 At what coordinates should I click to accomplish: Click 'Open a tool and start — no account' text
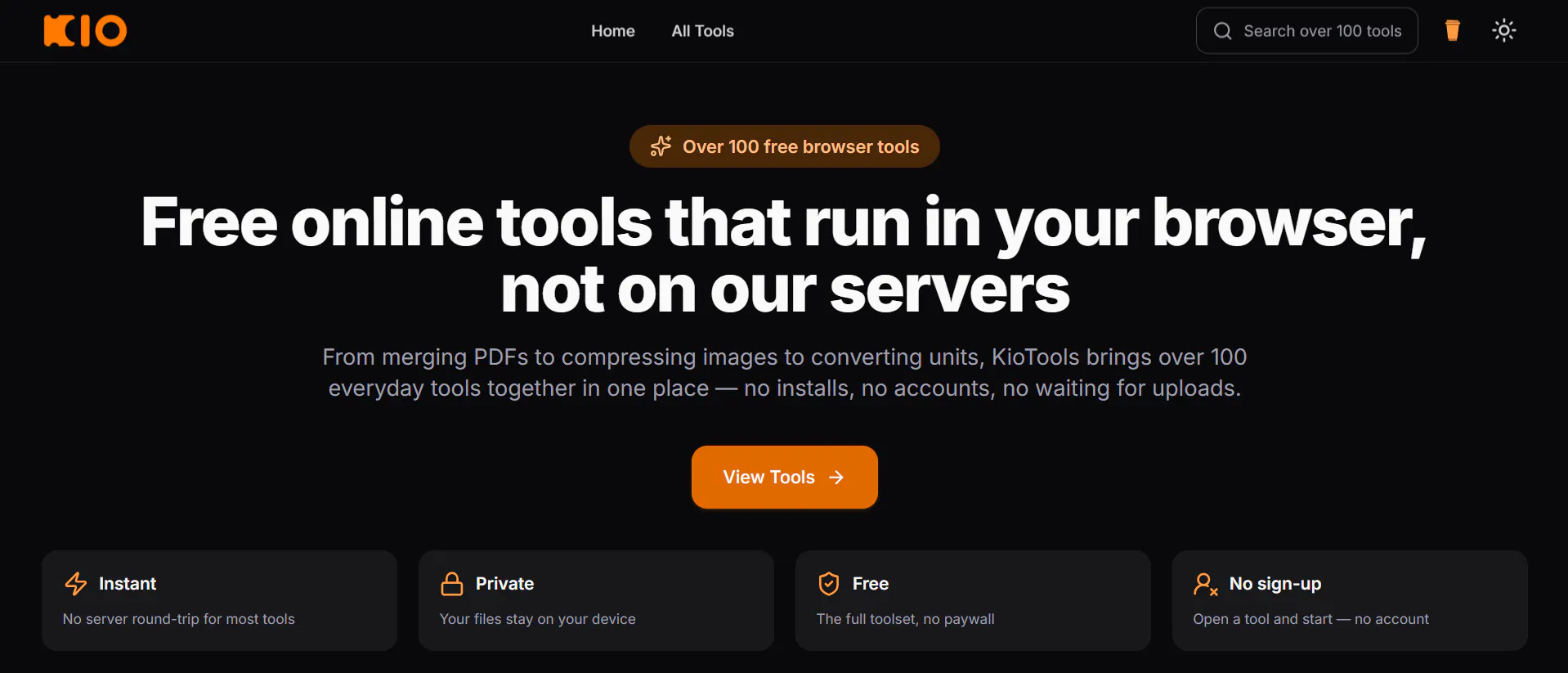[1311, 619]
